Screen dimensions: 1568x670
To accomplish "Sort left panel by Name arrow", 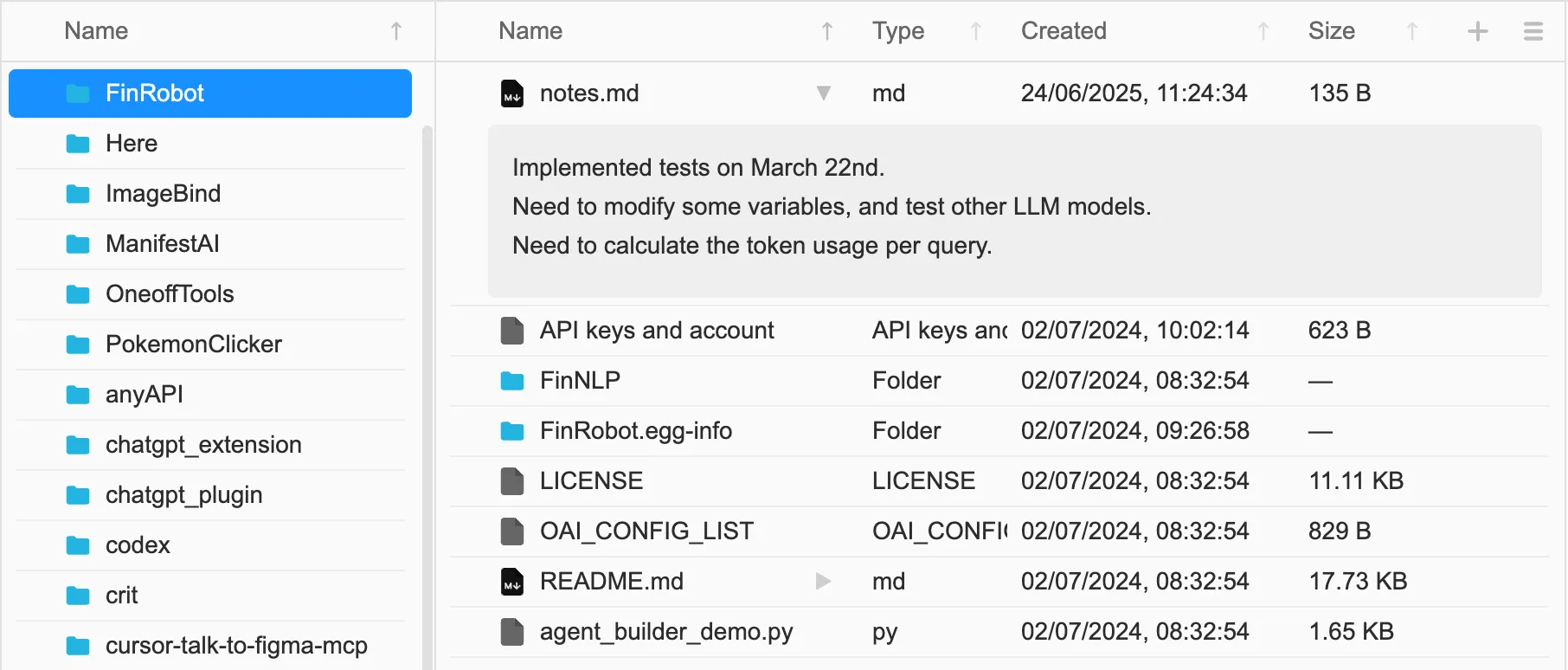I will (396, 32).
